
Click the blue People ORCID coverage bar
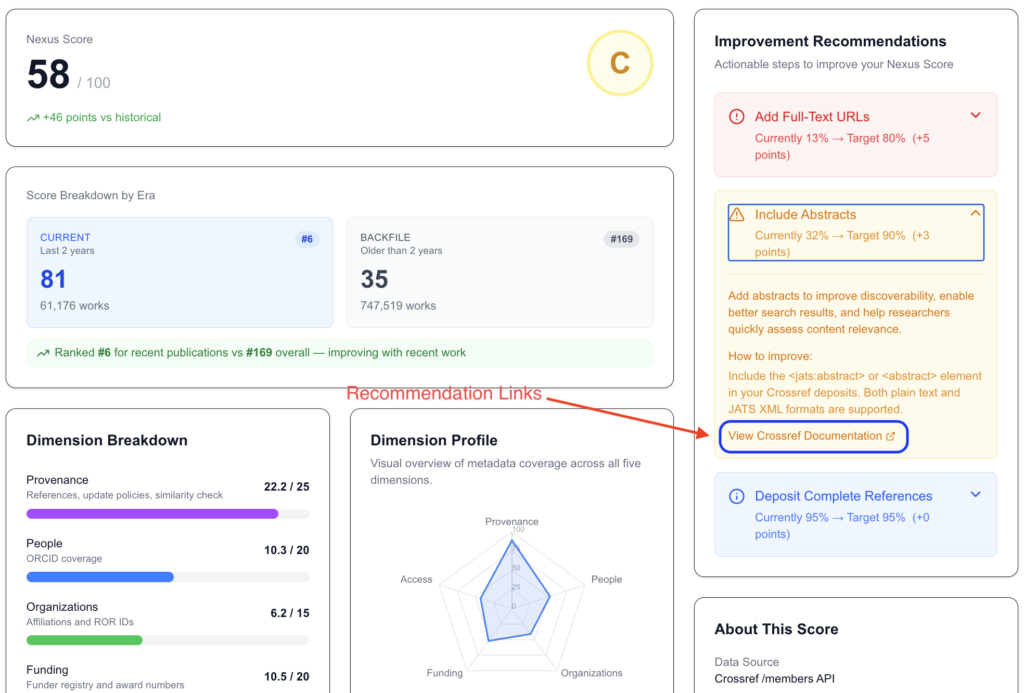[100, 577]
